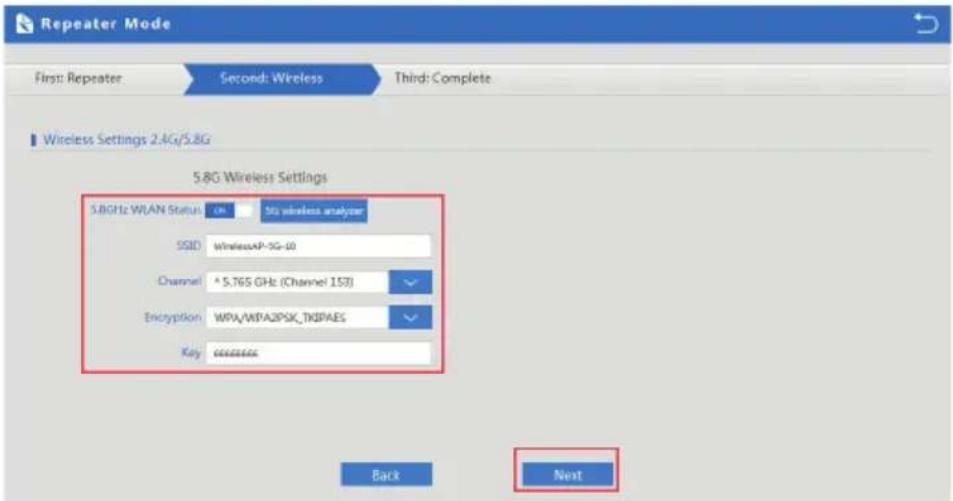Click the Channel value 5.765 GHz field
The width and height of the screenshot is (953, 501).
click(297, 282)
